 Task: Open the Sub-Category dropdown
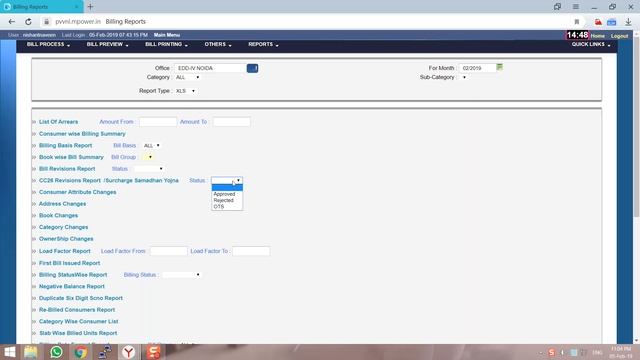click(x=463, y=77)
